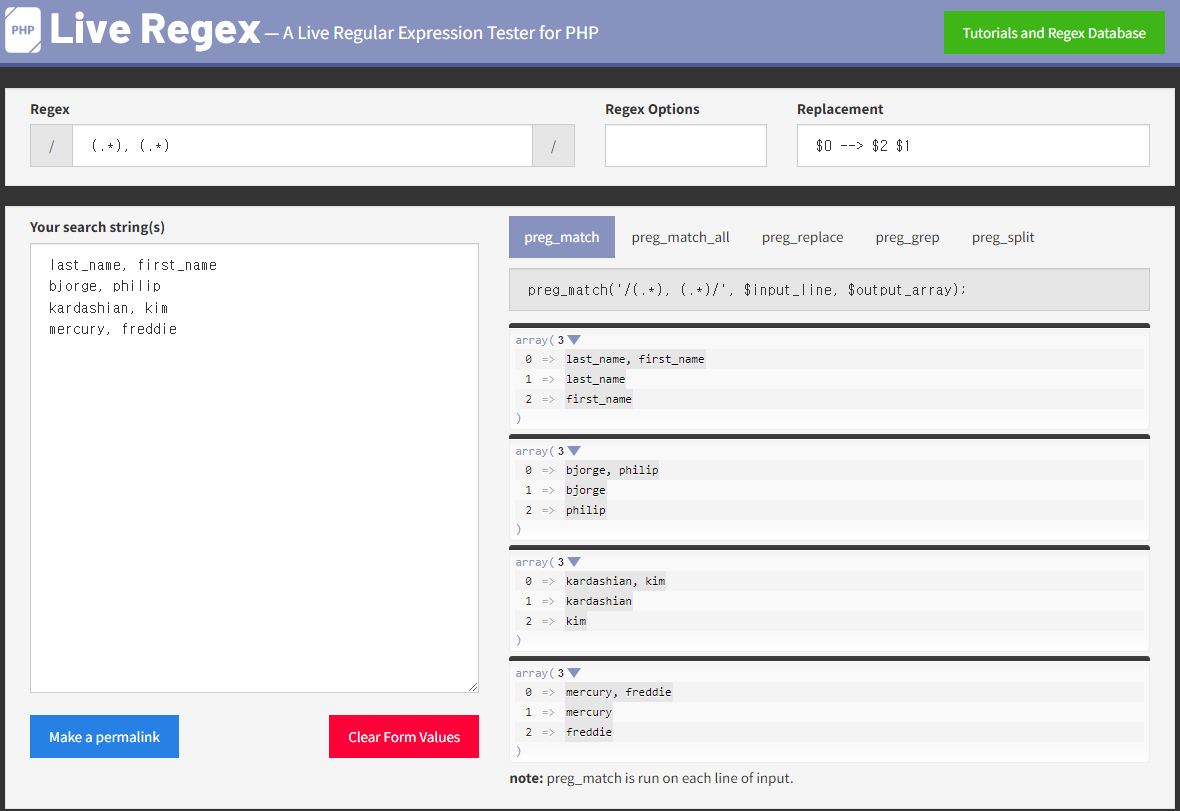Click result value 'bjorge' at index 1
Image resolution: width=1180 pixels, height=811 pixels.
click(585, 490)
